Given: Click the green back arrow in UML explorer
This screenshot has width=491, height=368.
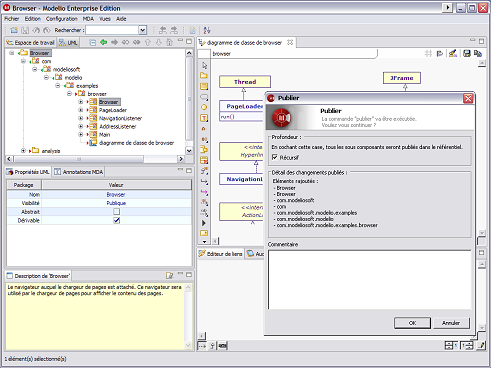Looking at the screenshot, I should pyautogui.click(x=104, y=42).
